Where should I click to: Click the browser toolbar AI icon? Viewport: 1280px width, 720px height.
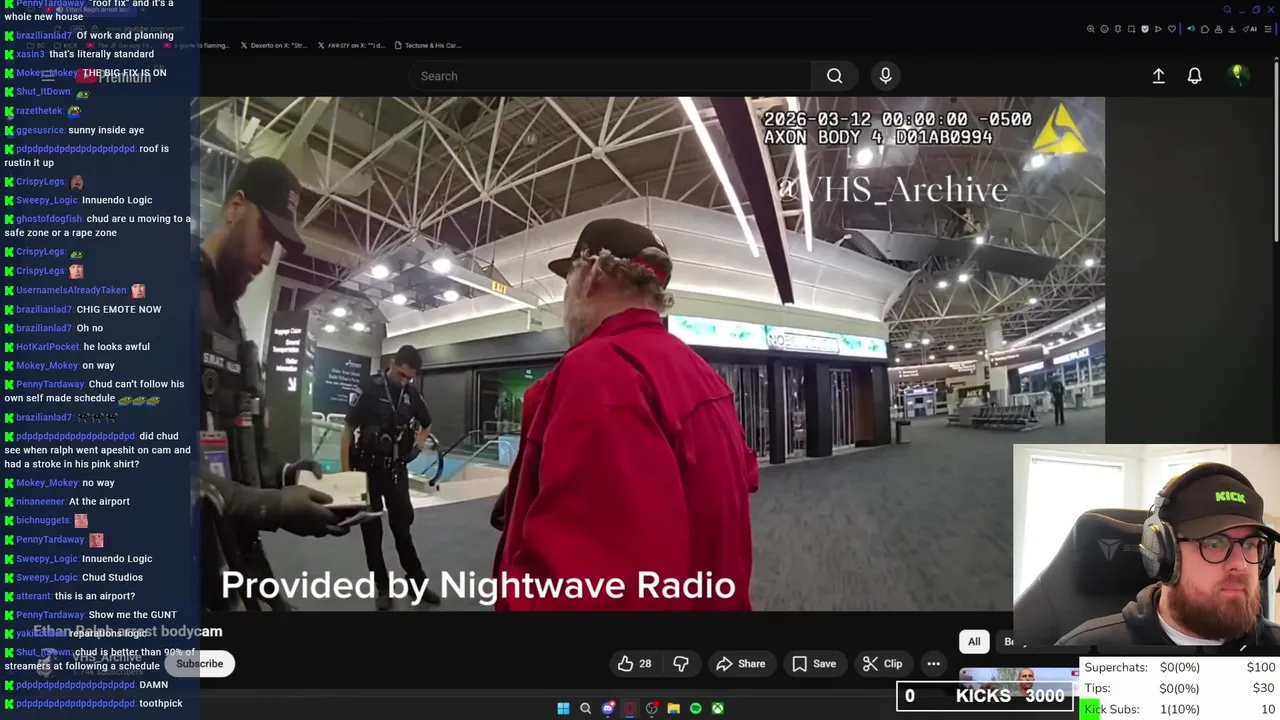click(1251, 29)
